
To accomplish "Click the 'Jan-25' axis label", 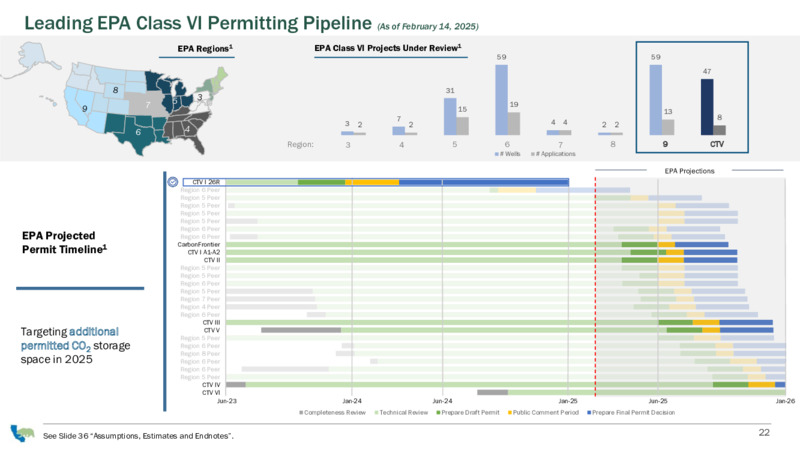I will [568, 401].
